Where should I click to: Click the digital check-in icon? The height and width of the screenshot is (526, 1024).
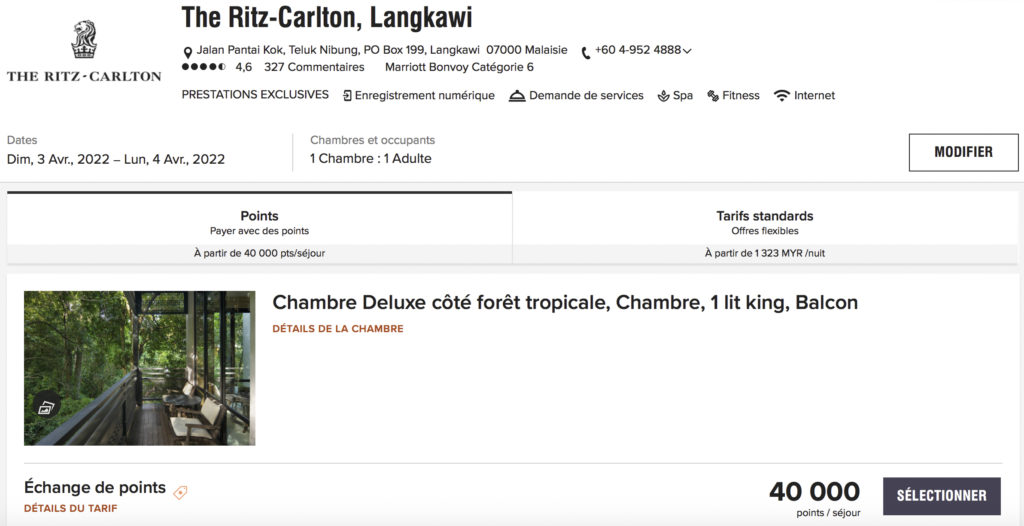tap(347, 96)
